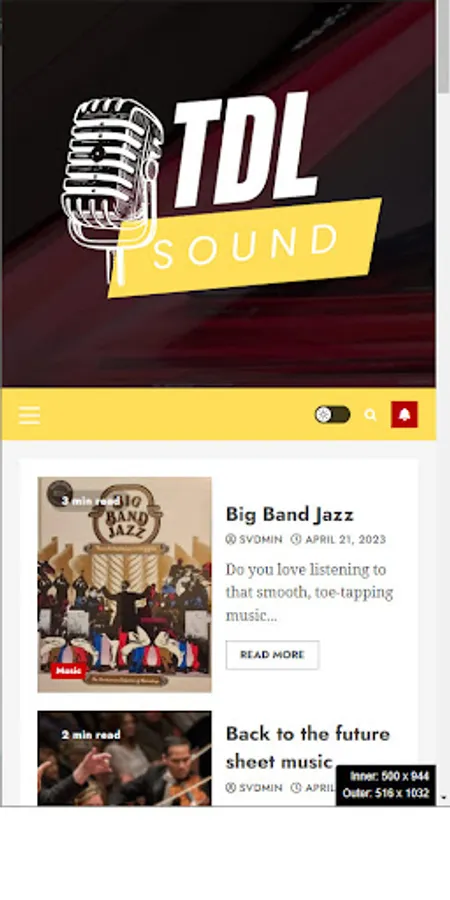Open the search magnifier icon
Image resolution: width=450 pixels, height=900 pixels.
click(371, 414)
